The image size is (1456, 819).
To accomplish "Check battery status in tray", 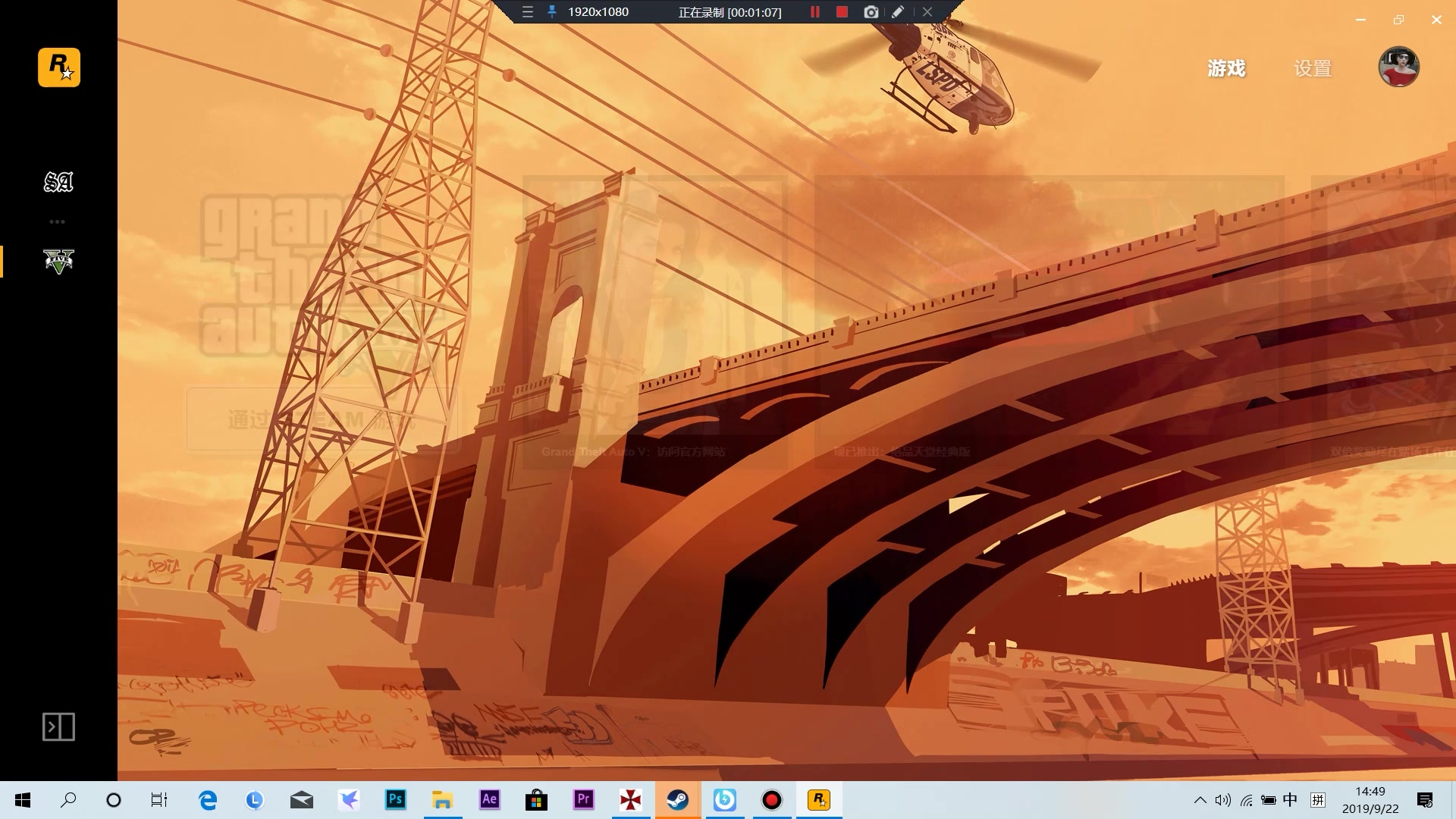I will point(1268,800).
